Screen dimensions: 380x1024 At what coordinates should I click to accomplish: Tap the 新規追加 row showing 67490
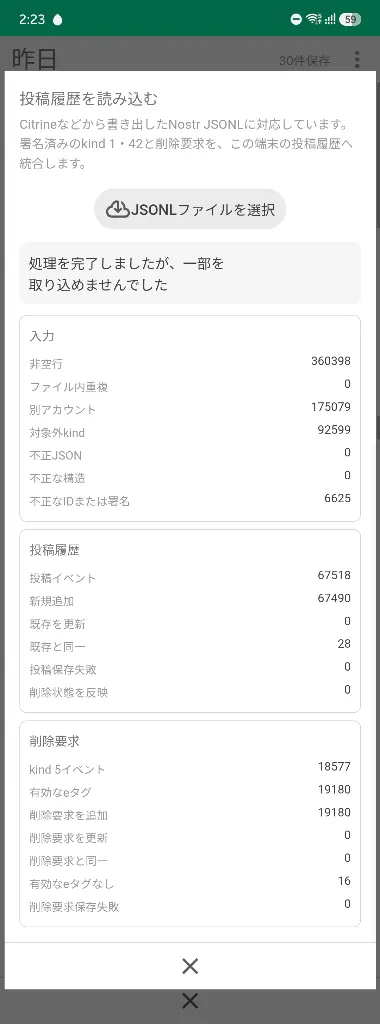(190, 600)
